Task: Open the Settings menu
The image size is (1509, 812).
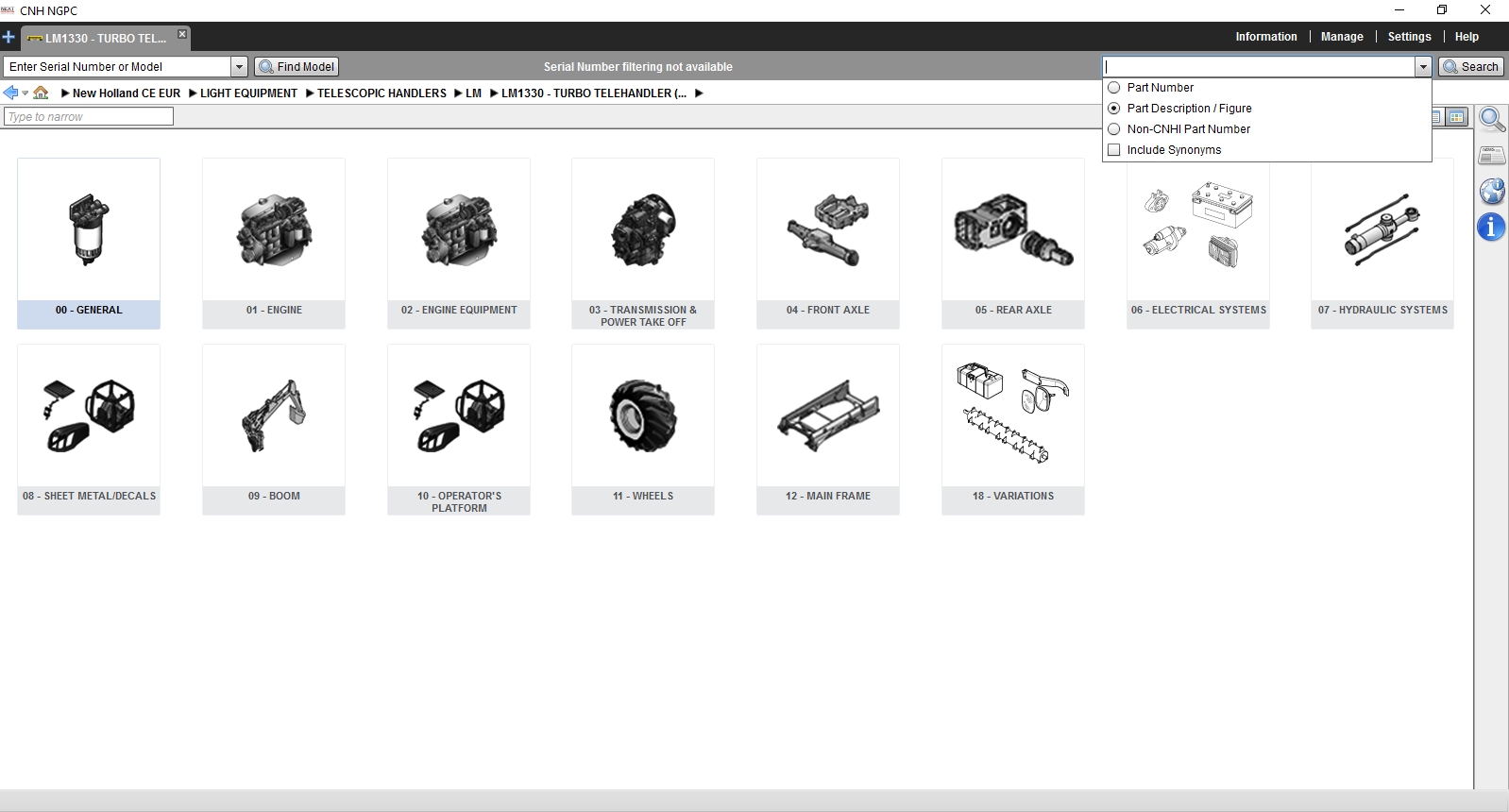Action: 1409,37
